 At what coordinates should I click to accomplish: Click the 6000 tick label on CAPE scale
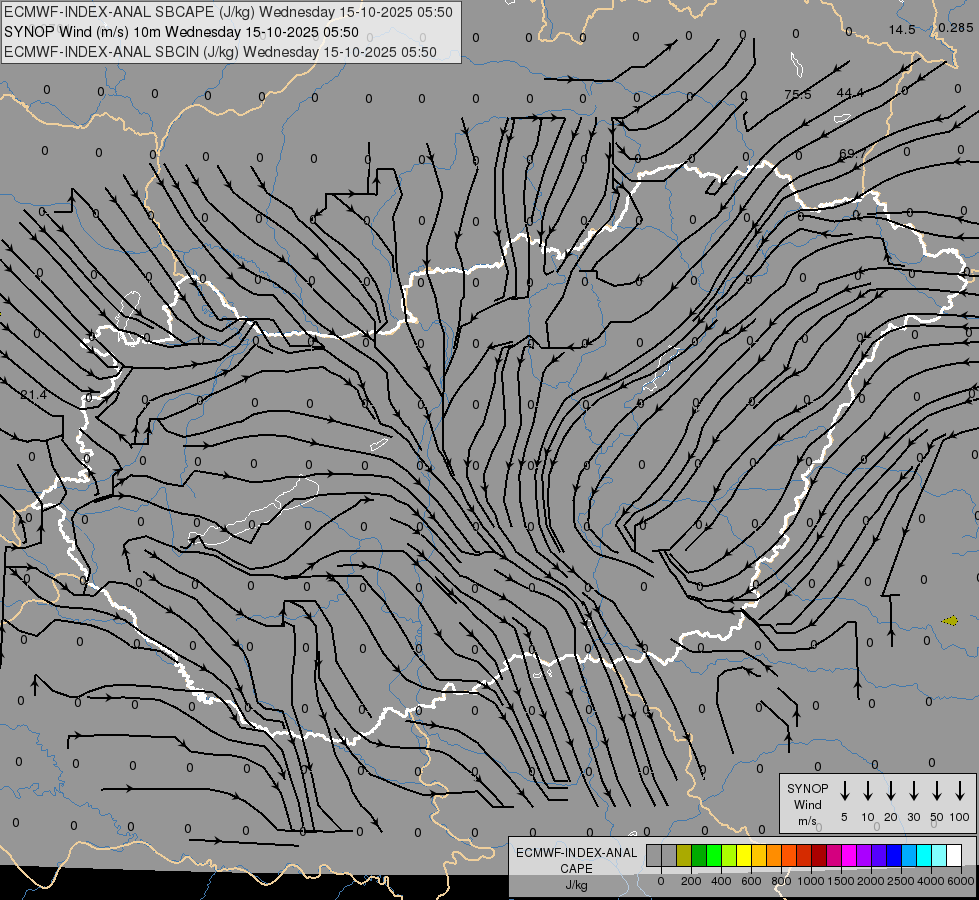961,881
